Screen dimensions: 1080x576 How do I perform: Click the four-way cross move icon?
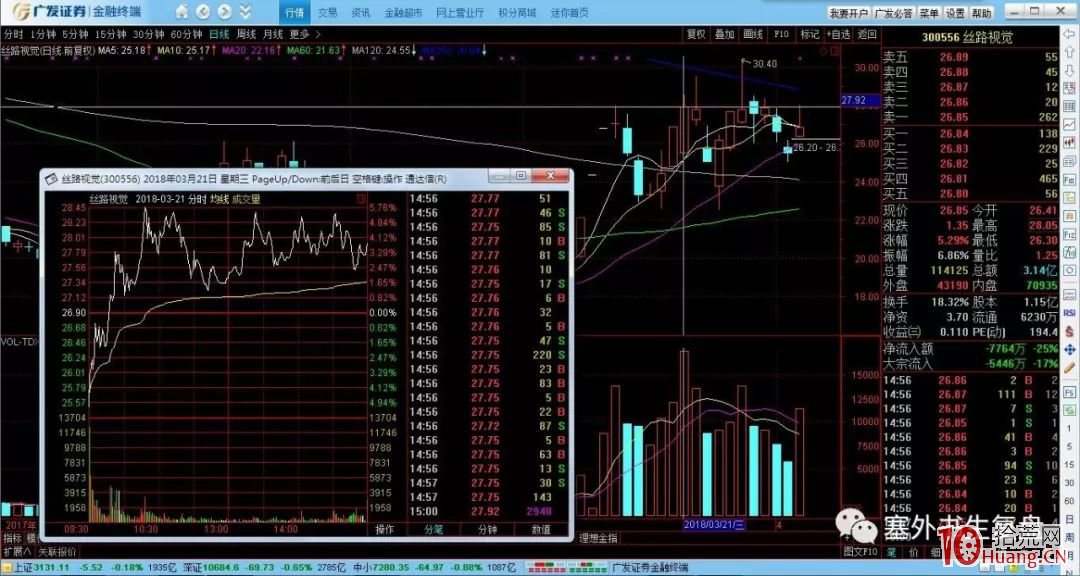coord(1069,349)
